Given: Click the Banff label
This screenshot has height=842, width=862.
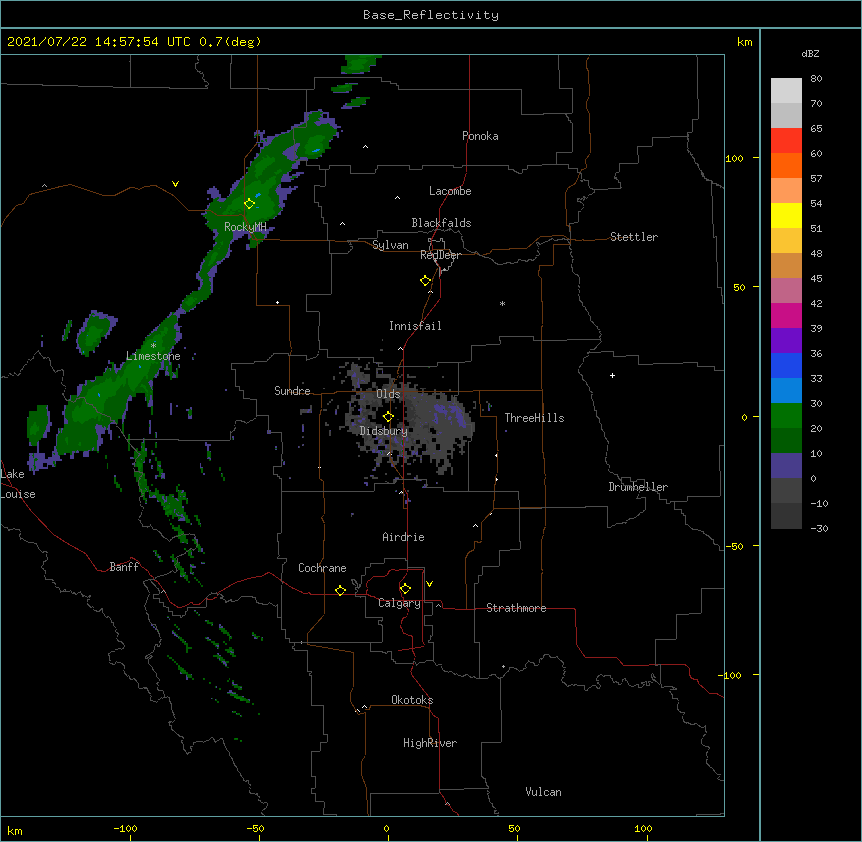Looking at the screenshot, I should click(x=124, y=567).
